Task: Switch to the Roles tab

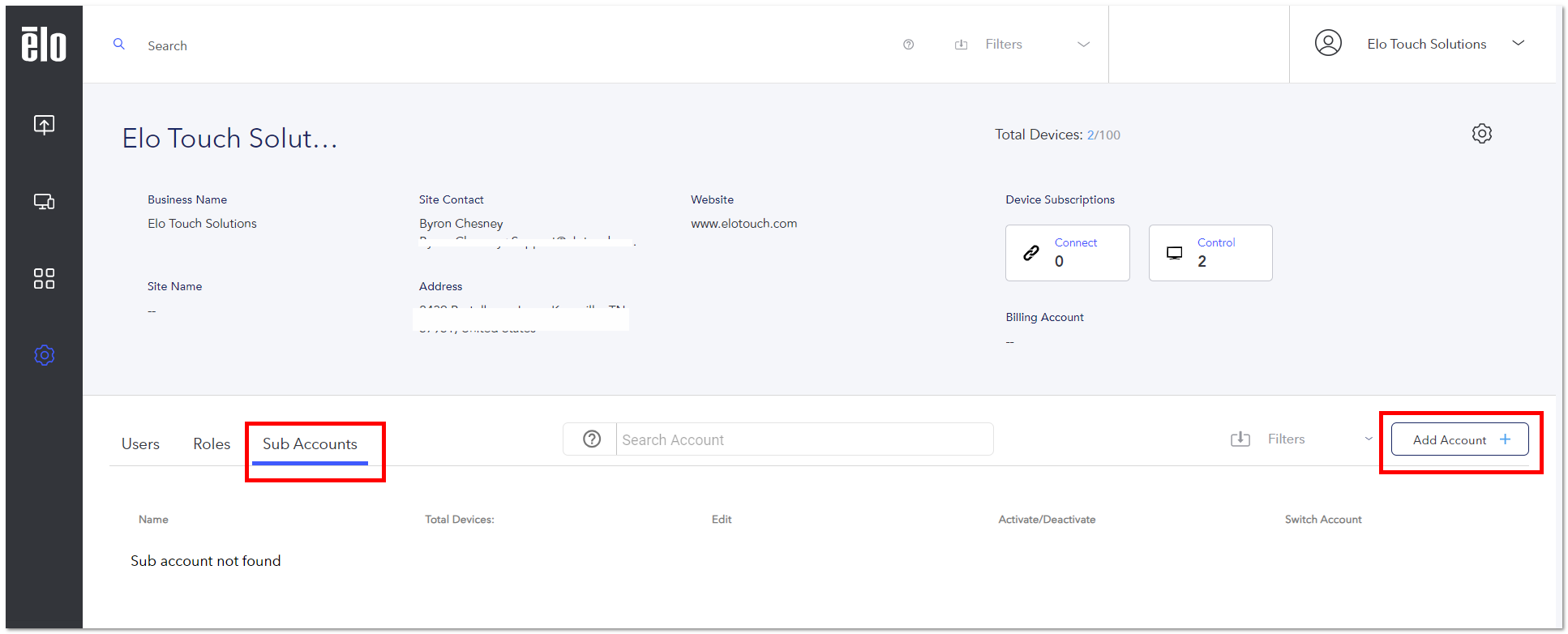Action: [x=212, y=444]
